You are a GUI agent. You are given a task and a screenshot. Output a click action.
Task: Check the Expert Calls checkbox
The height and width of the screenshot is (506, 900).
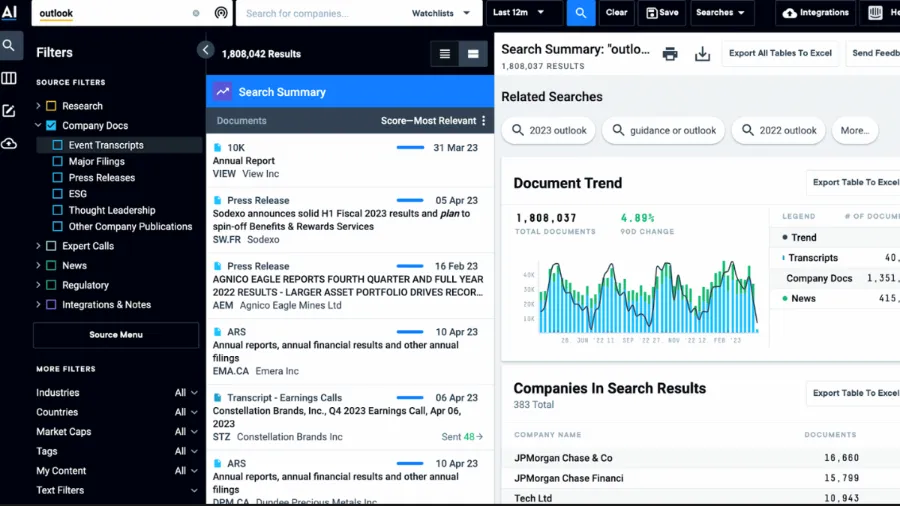pos(51,246)
